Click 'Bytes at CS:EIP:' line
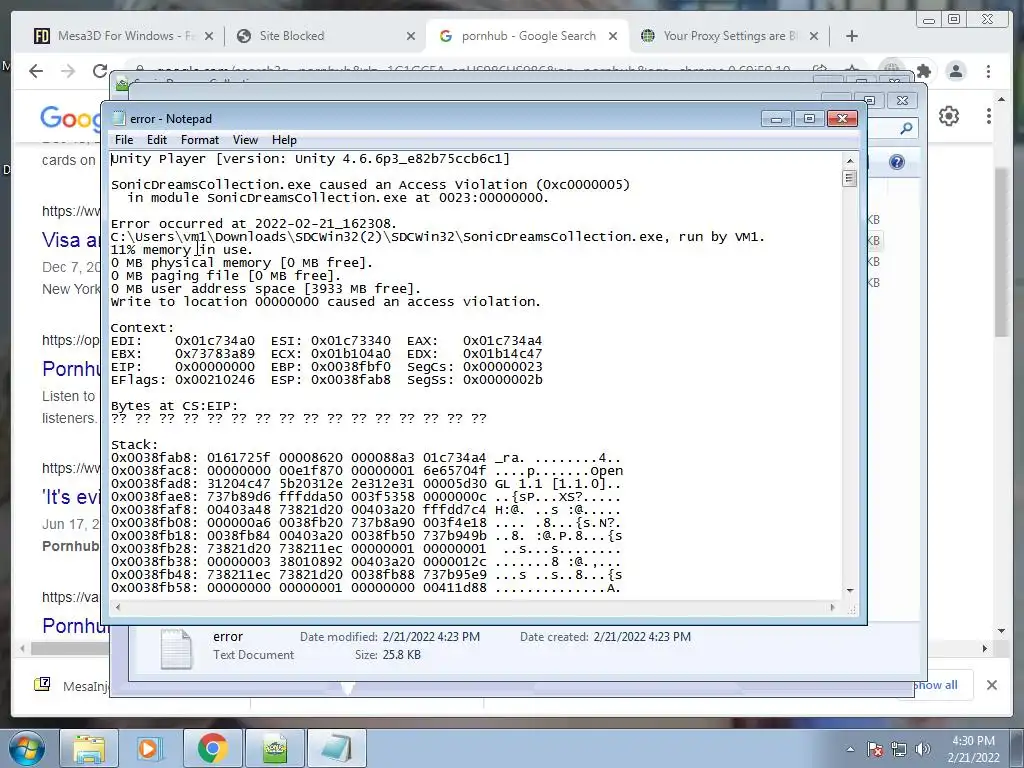Screen dimensions: 1024x768 (x=174, y=406)
